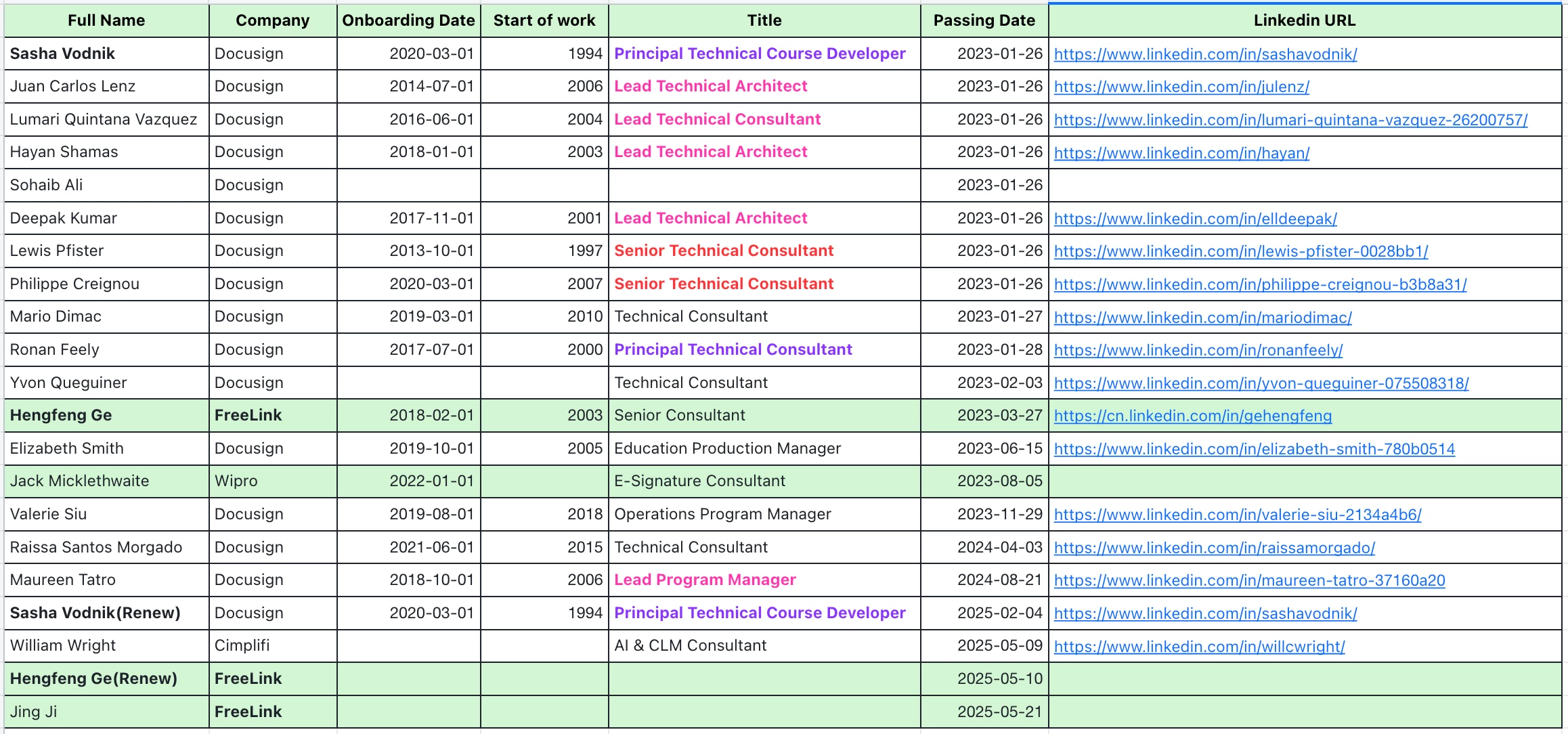This screenshot has width=1568, height=734.
Task: Select the Valerie Siu name cell
Action: tap(106, 514)
